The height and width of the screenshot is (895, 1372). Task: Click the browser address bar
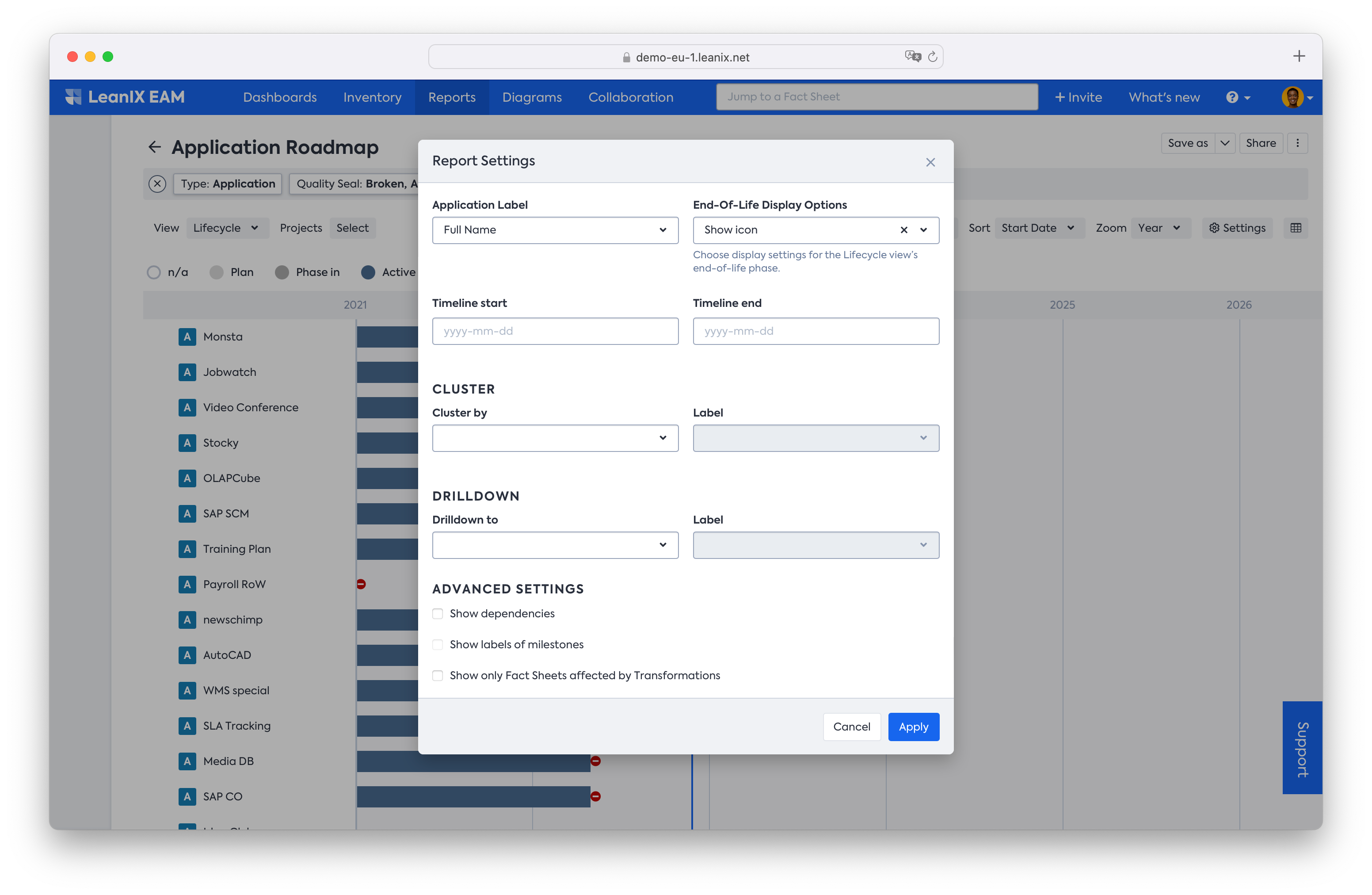point(686,57)
